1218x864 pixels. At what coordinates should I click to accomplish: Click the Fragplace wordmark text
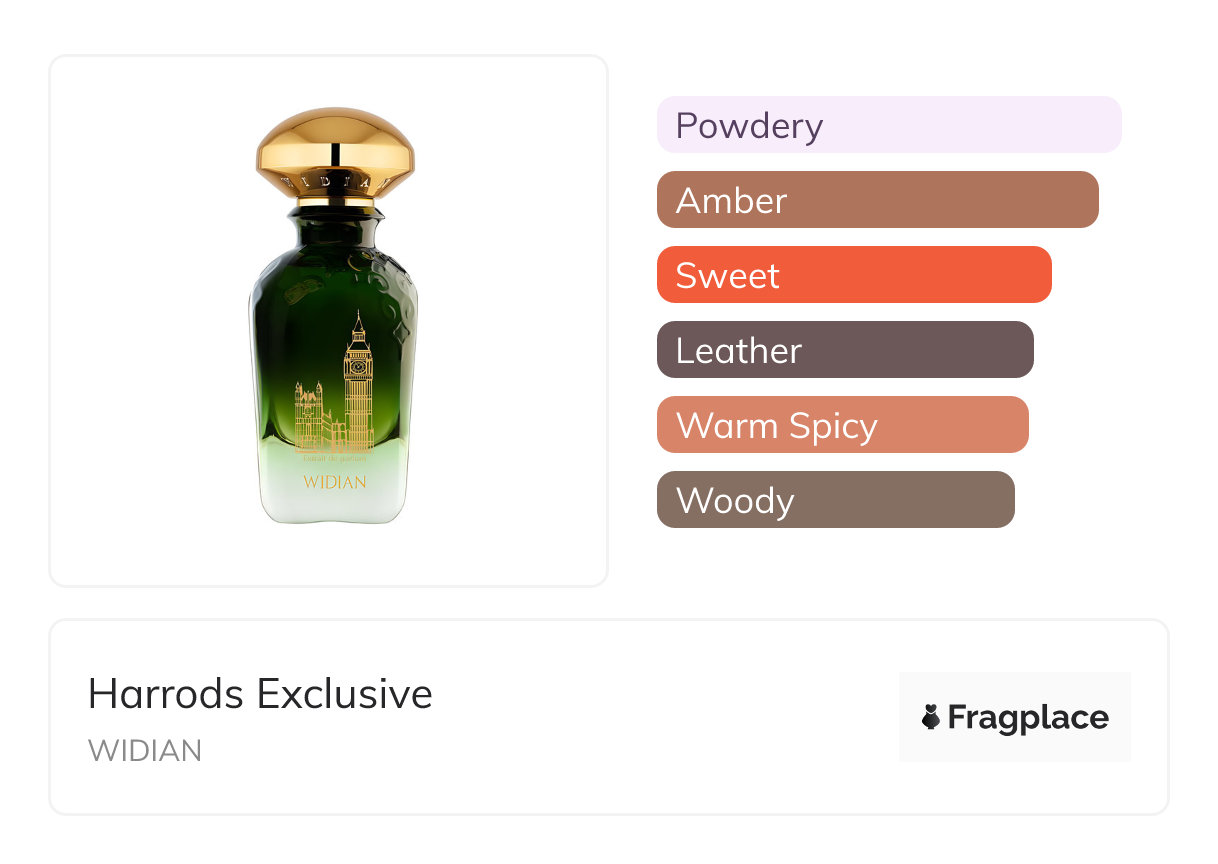tap(1028, 717)
